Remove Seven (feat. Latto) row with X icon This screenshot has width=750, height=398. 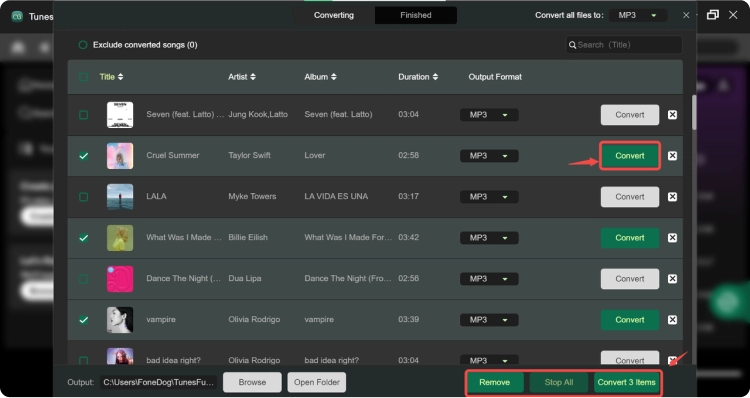pos(672,115)
